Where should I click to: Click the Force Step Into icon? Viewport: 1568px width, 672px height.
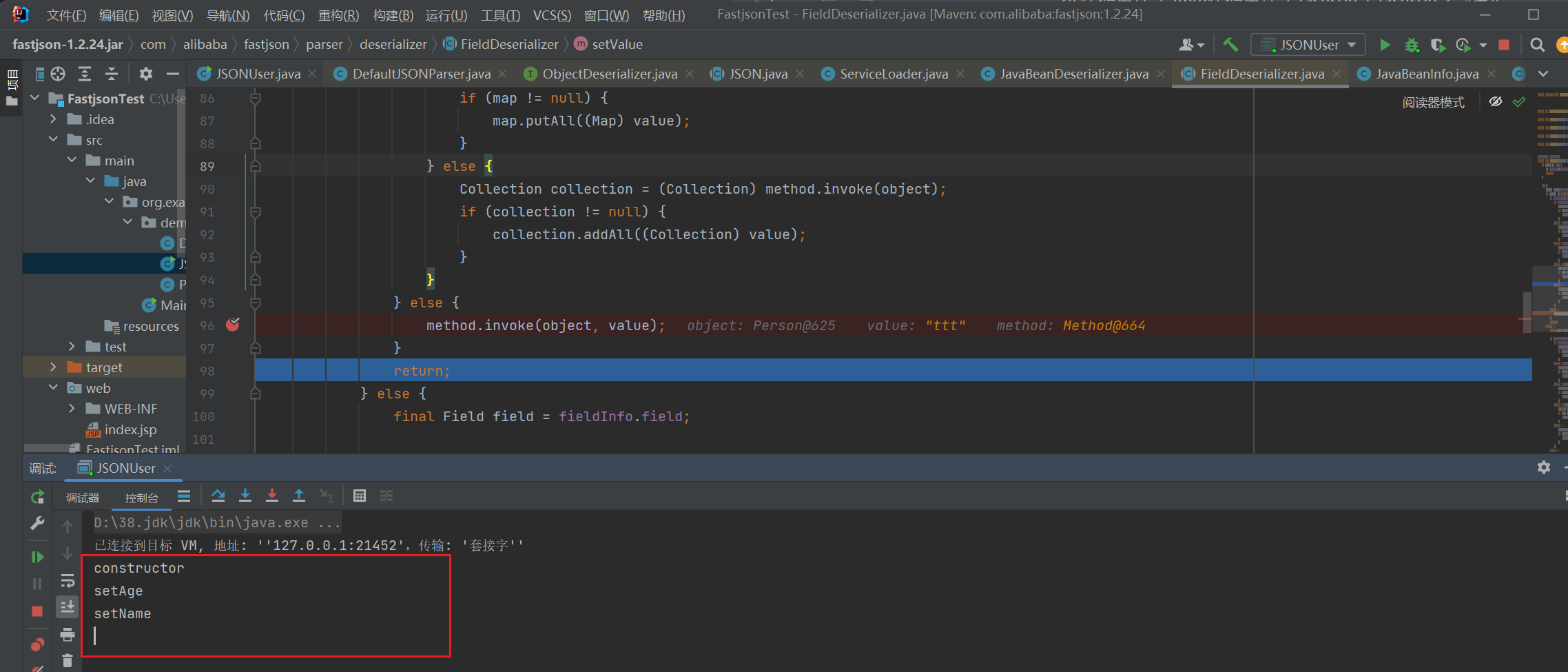(x=272, y=496)
